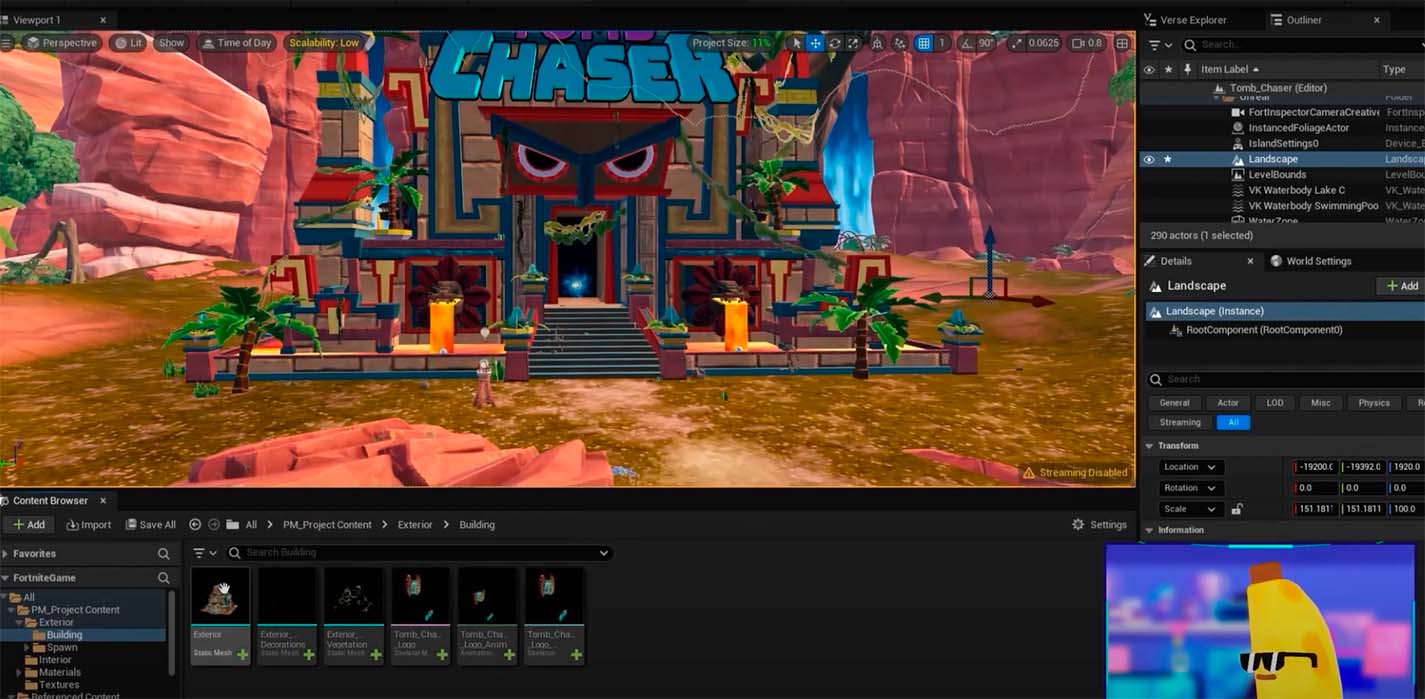Open viewport hamburger options menu
1425x699 pixels.
point(7,43)
